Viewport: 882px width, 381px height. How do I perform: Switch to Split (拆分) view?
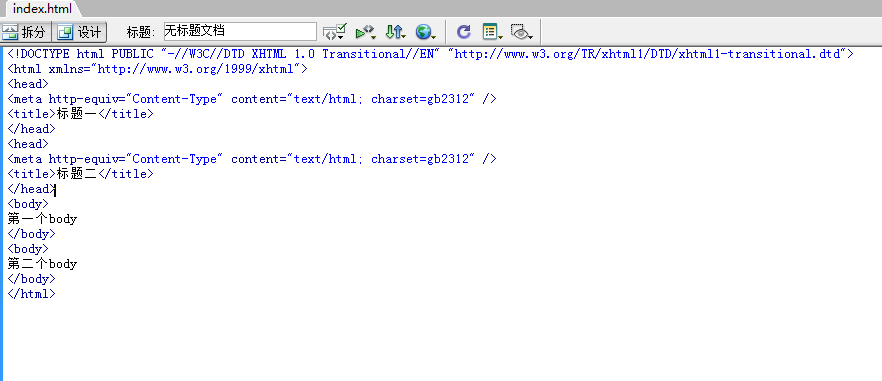pos(26,32)
